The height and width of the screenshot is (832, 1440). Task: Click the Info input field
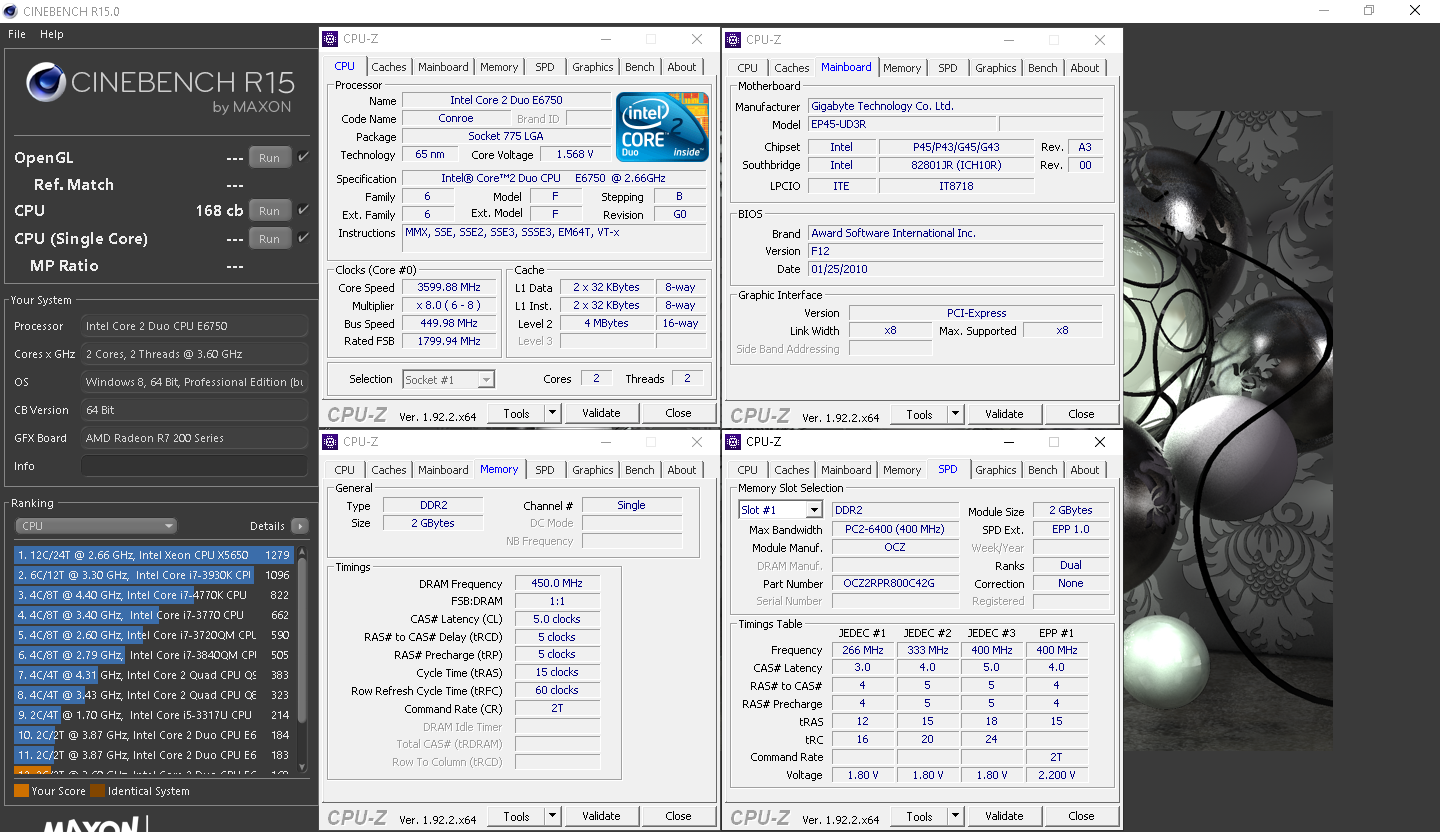click(x=194, y=466)
